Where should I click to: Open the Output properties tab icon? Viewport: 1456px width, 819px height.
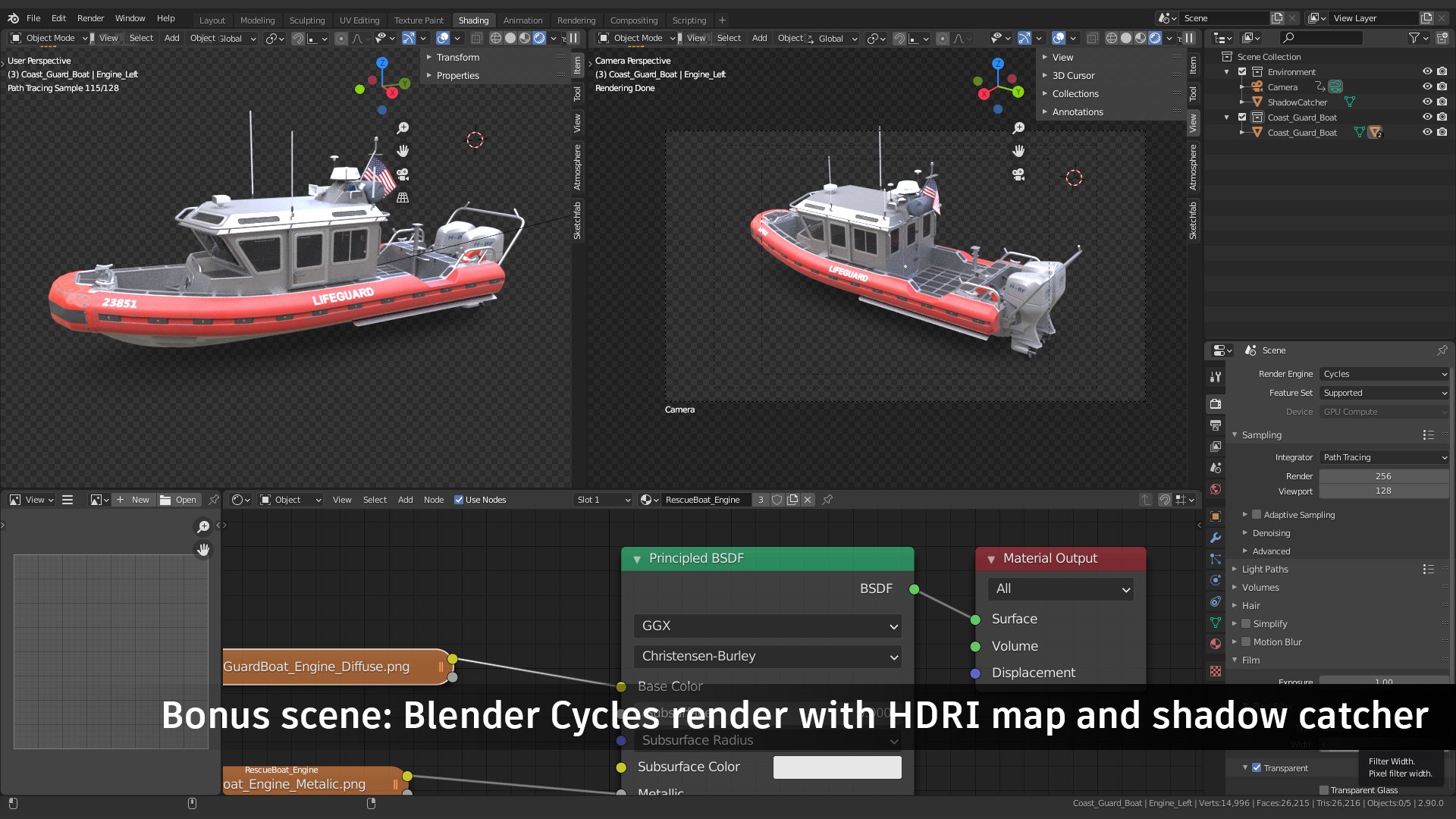(1216, 425)
